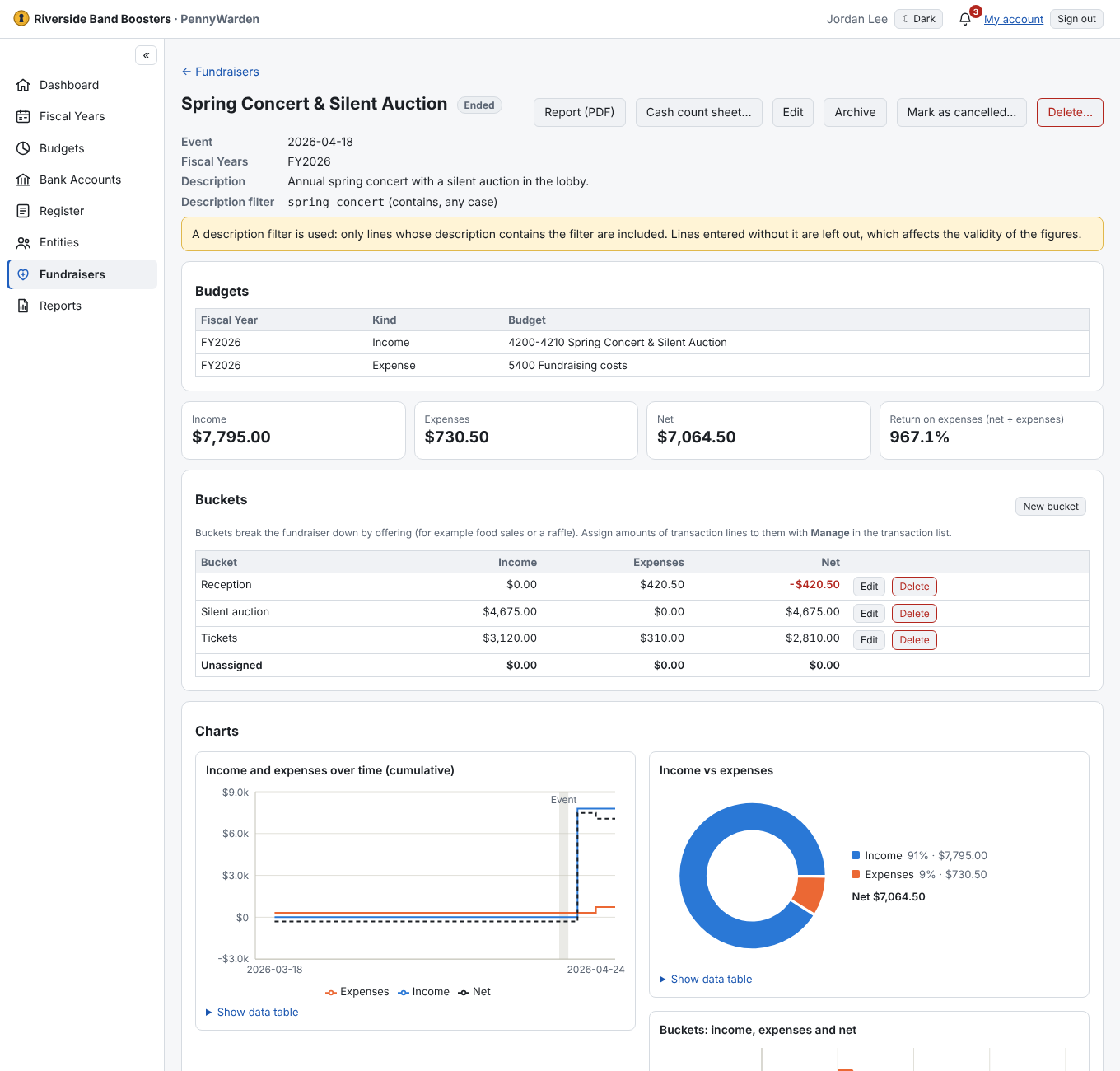1120x1071 pixels.
Task: Click the '4200-4210 Spring Concert & Silent Auction' budget
Action: [x=618, y=343]
